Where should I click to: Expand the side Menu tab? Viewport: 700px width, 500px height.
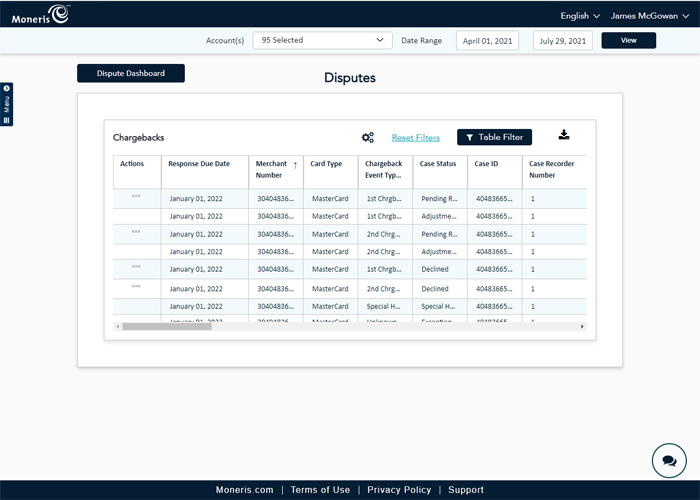(x=7, y=104)
